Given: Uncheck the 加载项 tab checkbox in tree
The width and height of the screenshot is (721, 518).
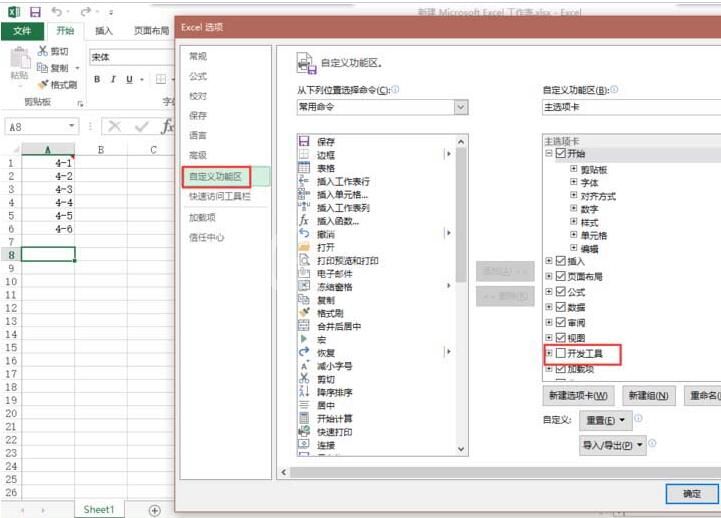Looking at the screenshot, I should point(561,369).
